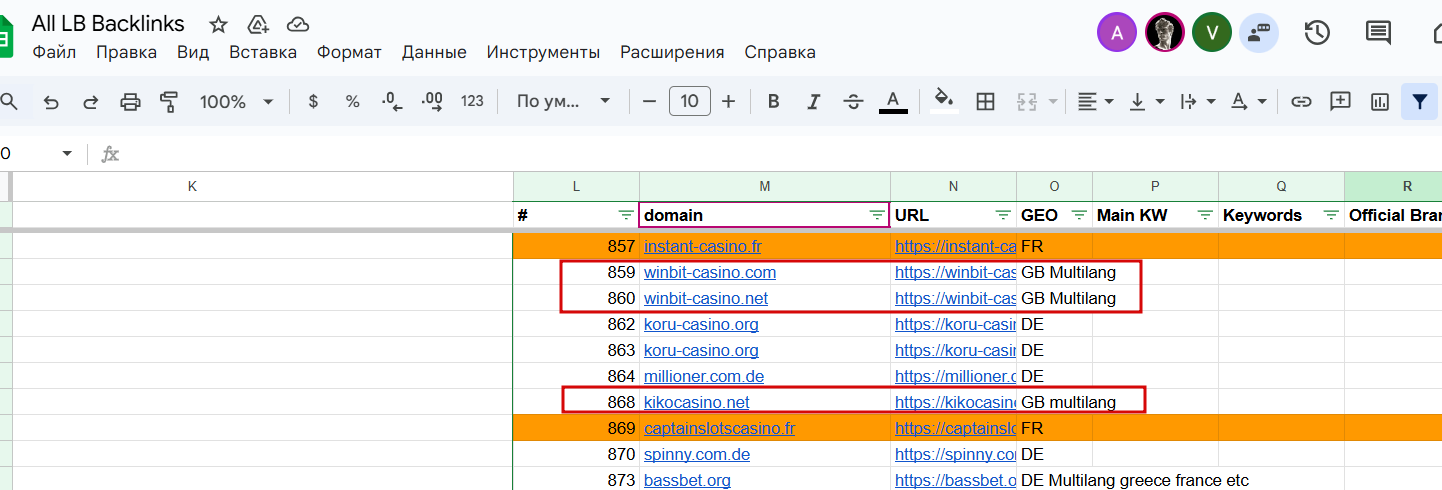Open the Вставка menu
1442x490 pixels.
[263, 52]
